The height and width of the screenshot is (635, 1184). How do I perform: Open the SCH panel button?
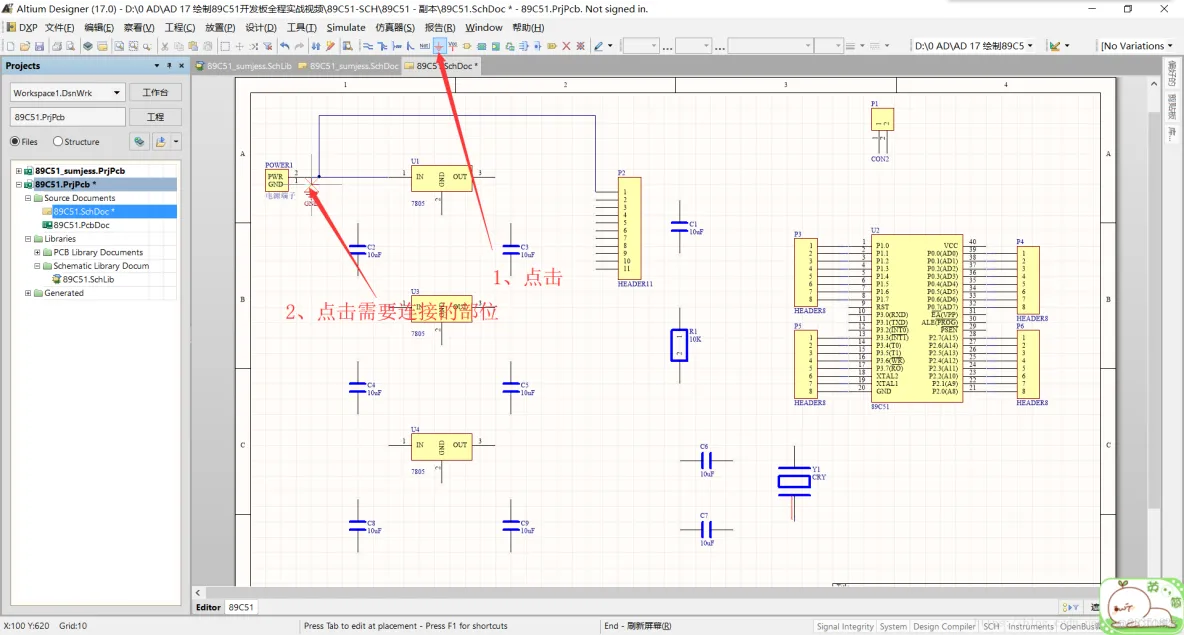point(991,627)
